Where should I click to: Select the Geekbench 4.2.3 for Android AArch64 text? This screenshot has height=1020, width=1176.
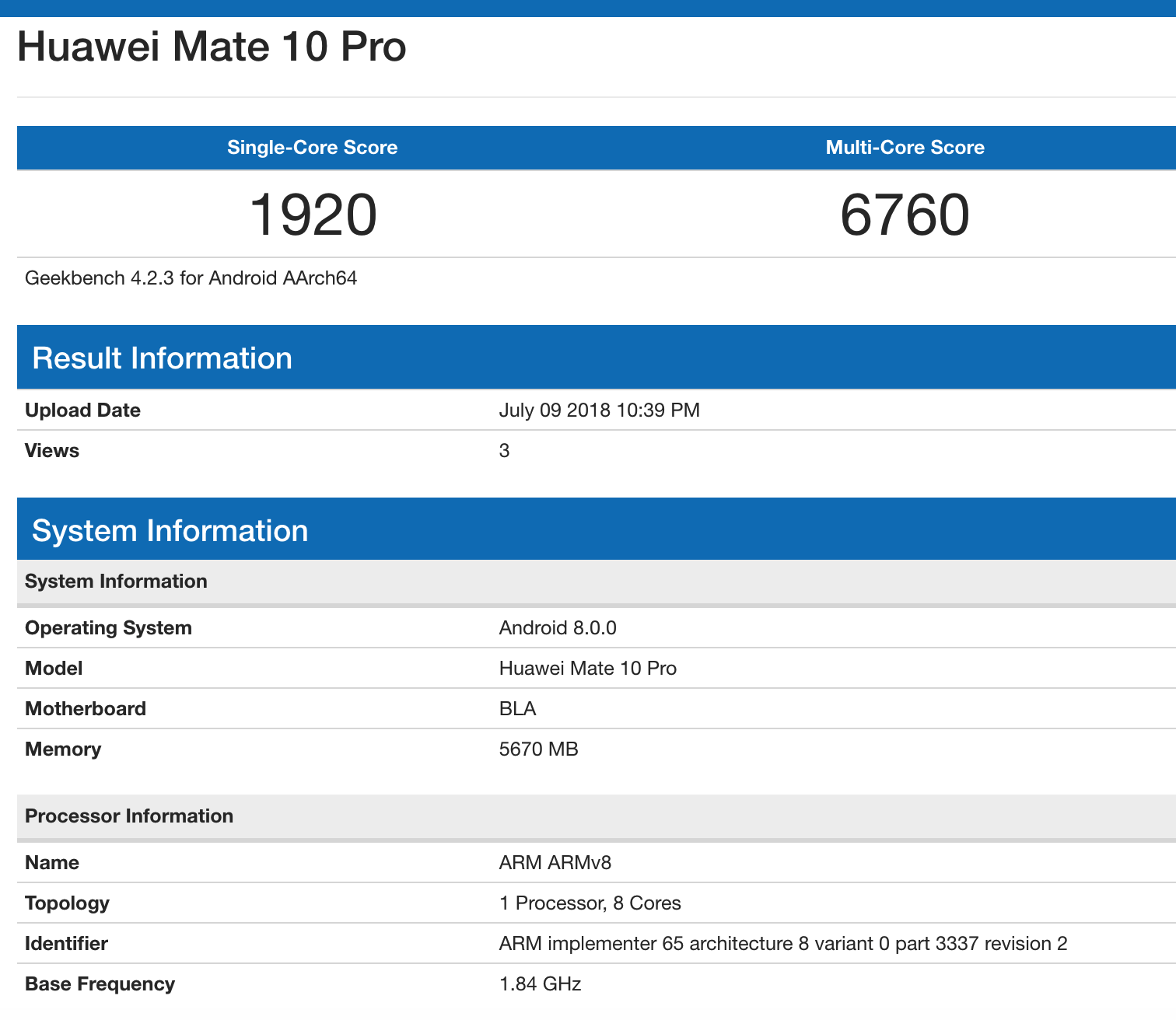point(191,278)
